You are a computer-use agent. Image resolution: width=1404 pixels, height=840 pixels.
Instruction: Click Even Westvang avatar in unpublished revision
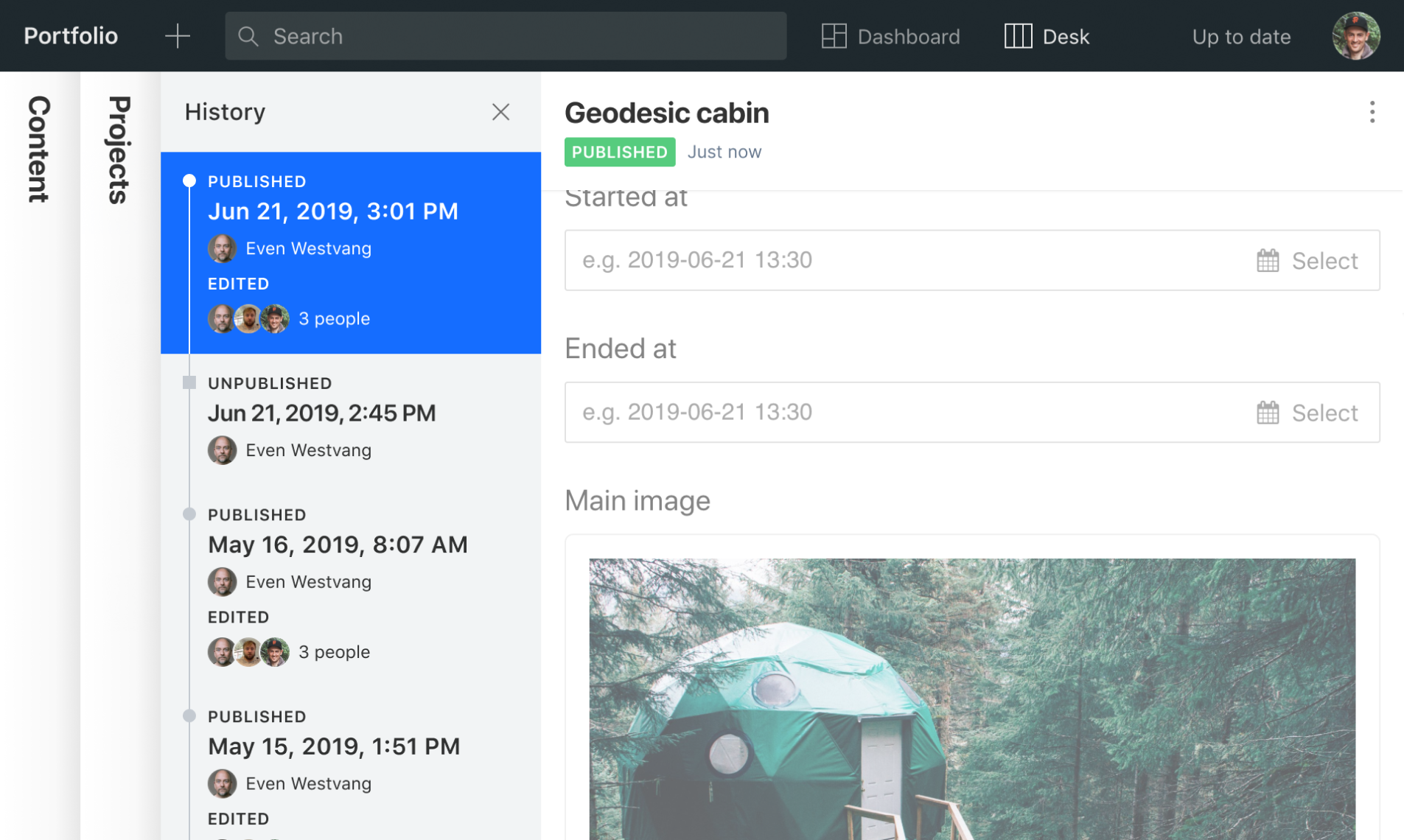tap(222, 450)
